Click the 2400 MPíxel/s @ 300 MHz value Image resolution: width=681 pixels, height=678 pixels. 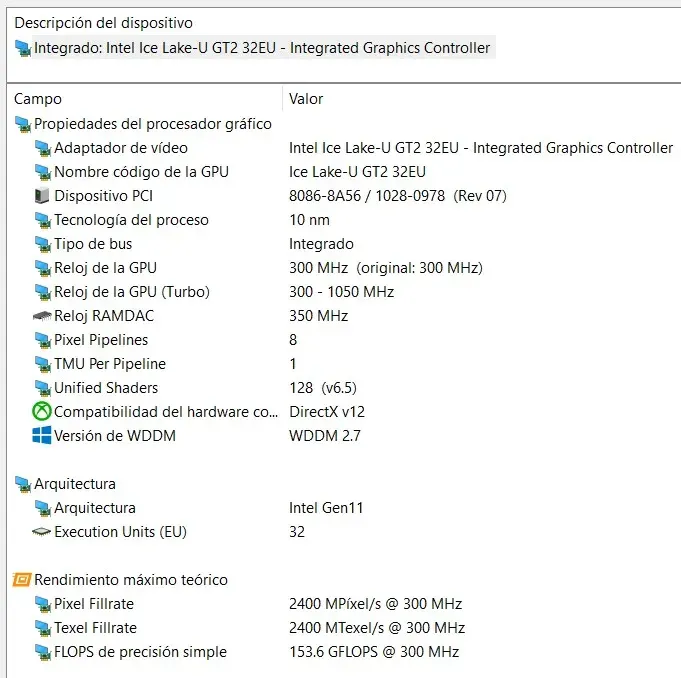375,604
